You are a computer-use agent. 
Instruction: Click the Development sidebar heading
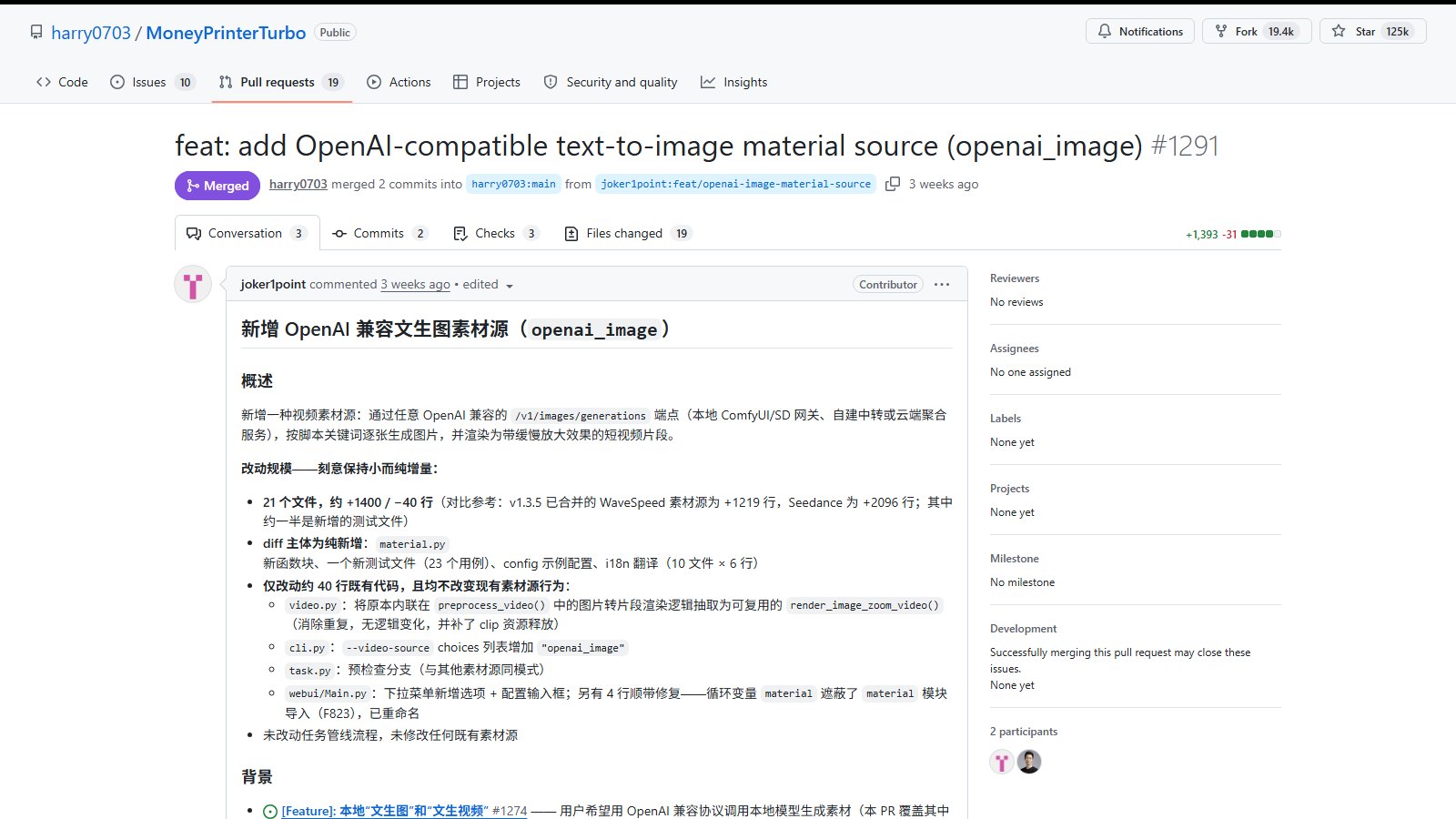[x=1024, y=629]
